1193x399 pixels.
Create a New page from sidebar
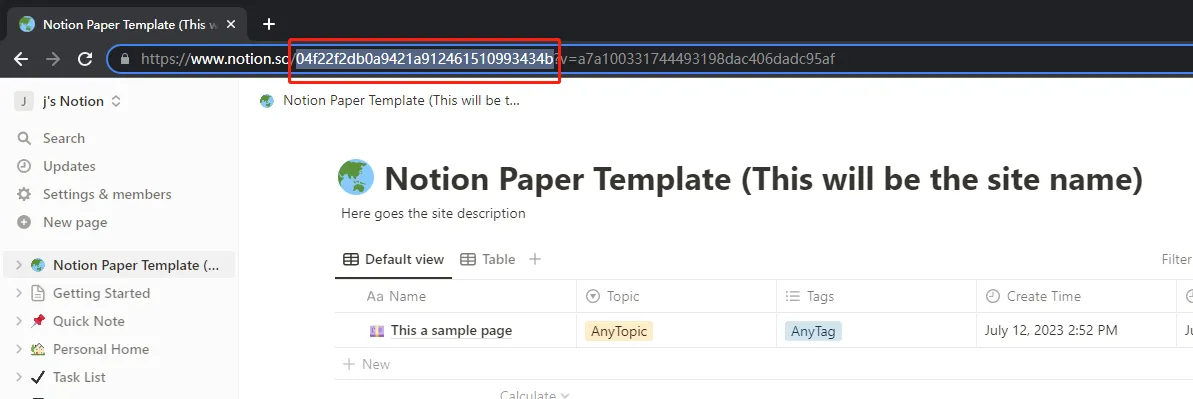click(75, 222)
